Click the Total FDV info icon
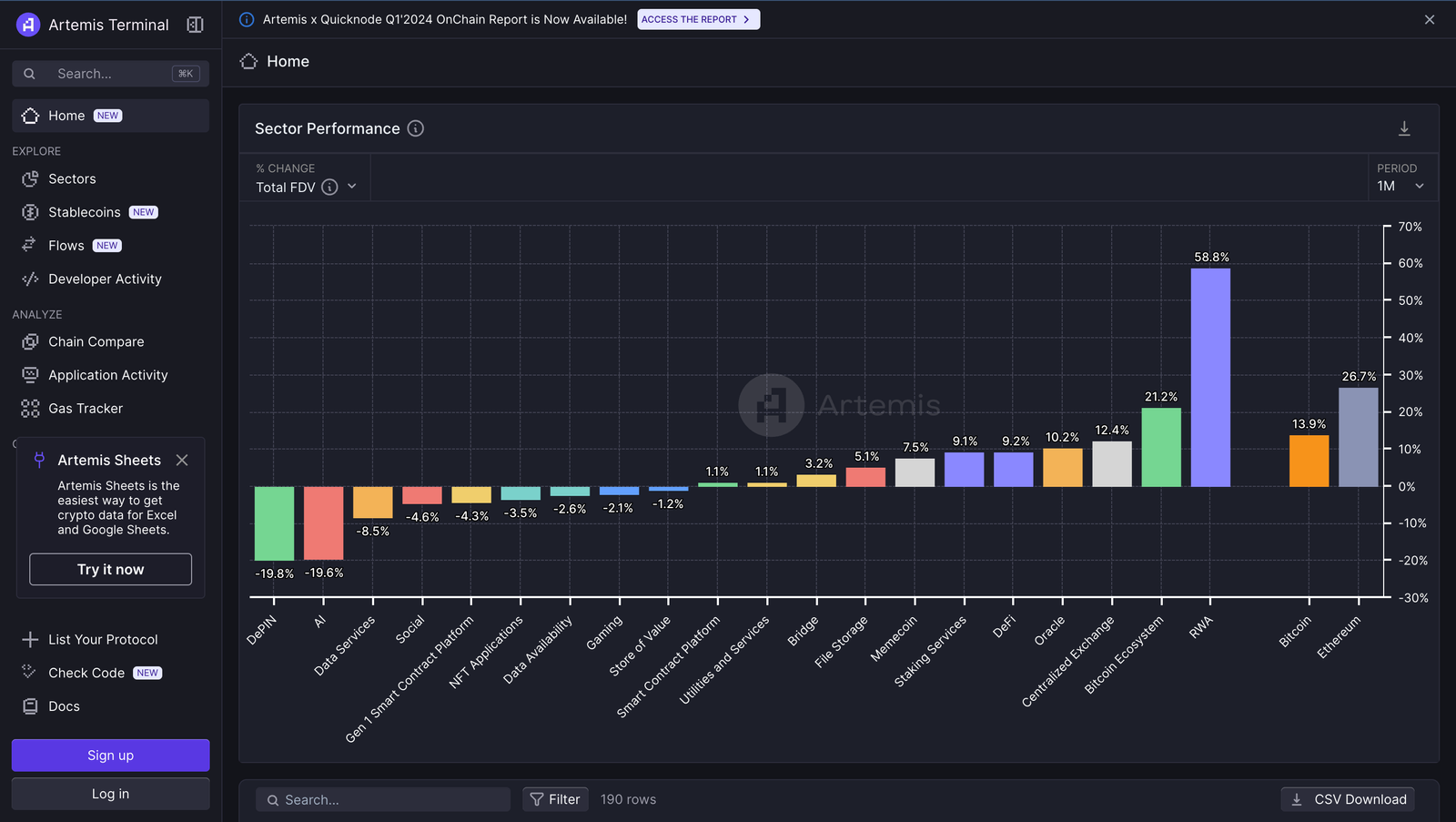The image size is (1456, 822). click(x=329, y=187)
